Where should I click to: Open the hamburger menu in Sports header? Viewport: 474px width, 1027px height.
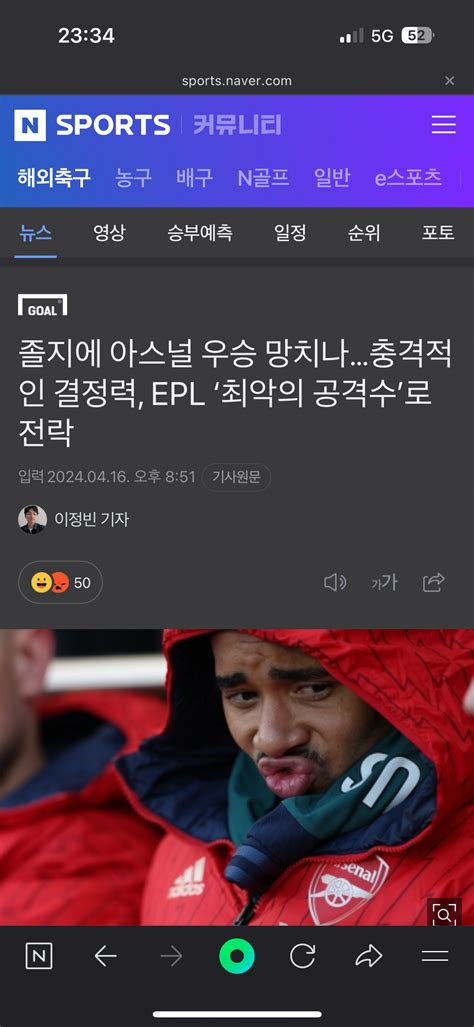tap(443, 124)
